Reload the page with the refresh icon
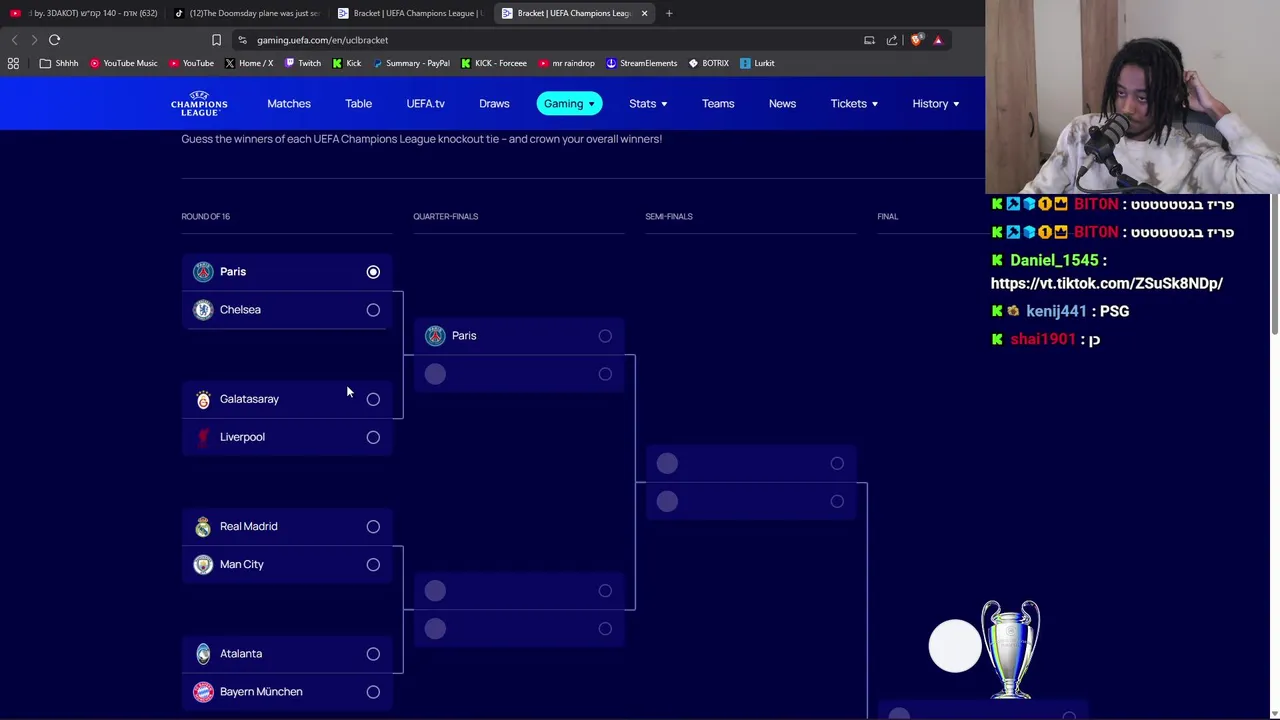Viewport: 1280px width, 720px height. [54, 40]
